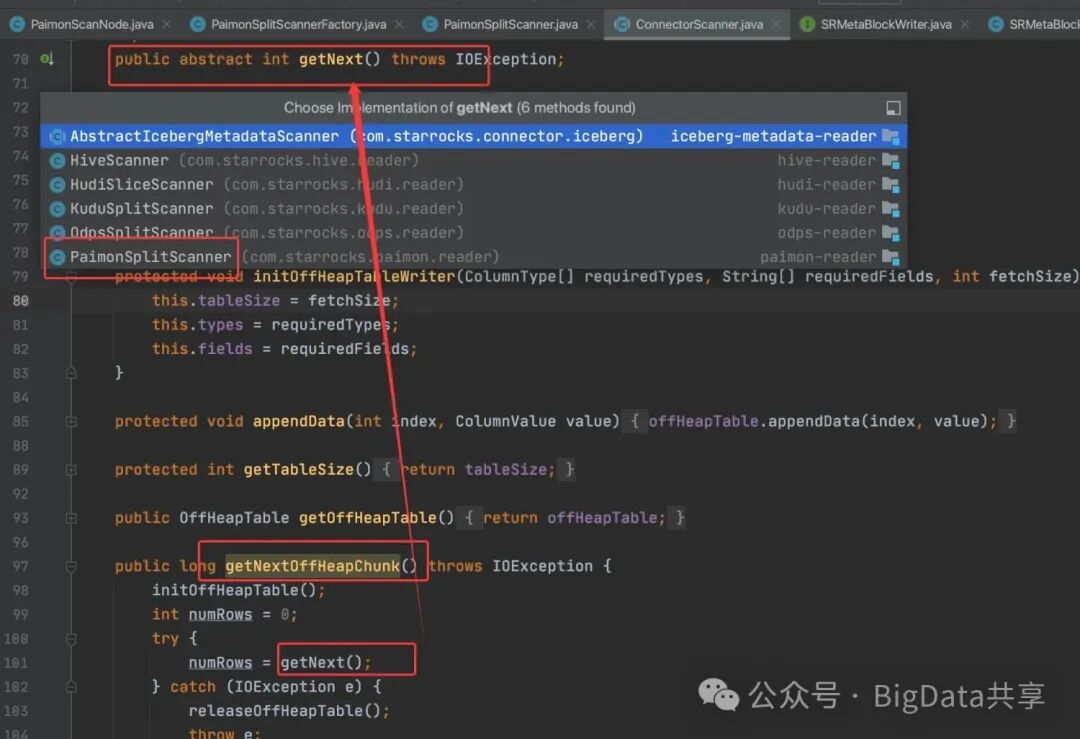Click the class icon beside PaimonSplitScanner
This screenshot has height=739, width=1080.
coord(58,257)
